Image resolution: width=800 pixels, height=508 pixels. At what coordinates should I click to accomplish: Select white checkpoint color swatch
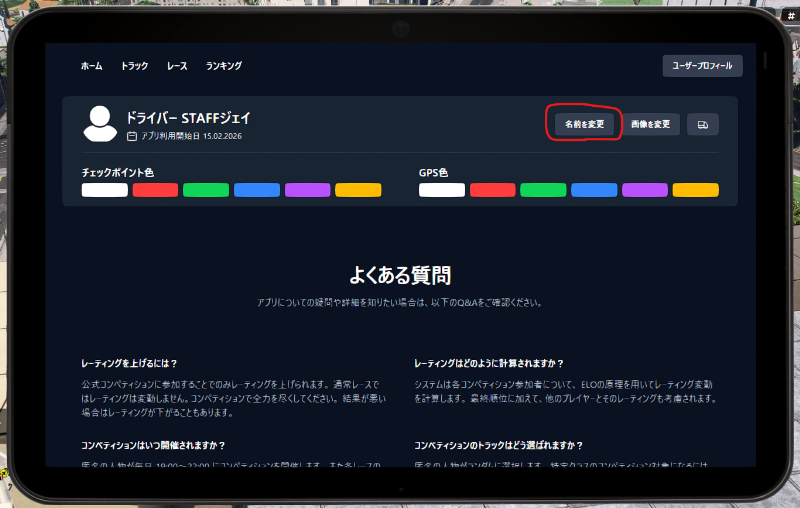[105, 190]
